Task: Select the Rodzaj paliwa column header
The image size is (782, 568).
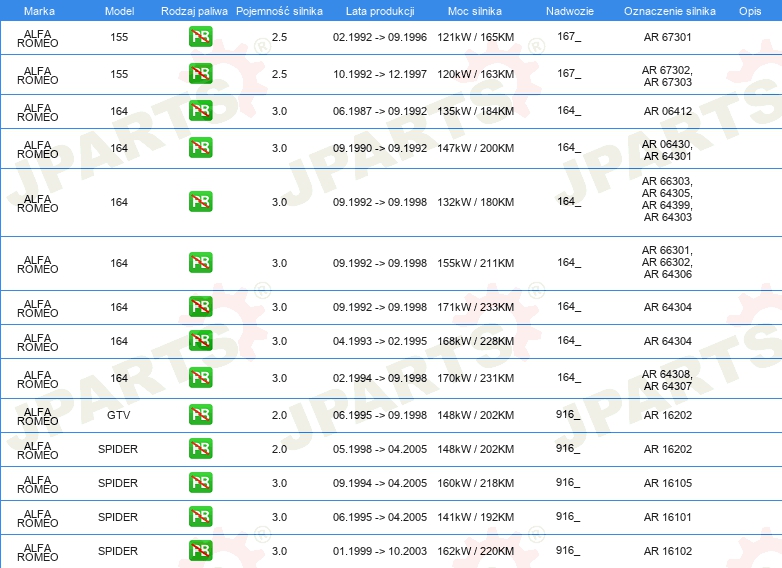Action: click(194, 11)
